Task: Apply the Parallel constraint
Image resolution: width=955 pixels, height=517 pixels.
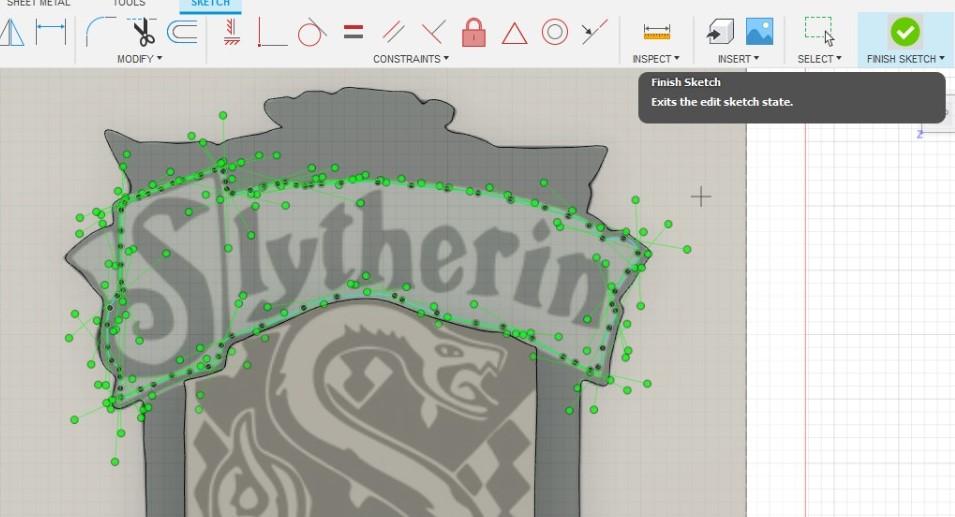Action: point(393,32)
